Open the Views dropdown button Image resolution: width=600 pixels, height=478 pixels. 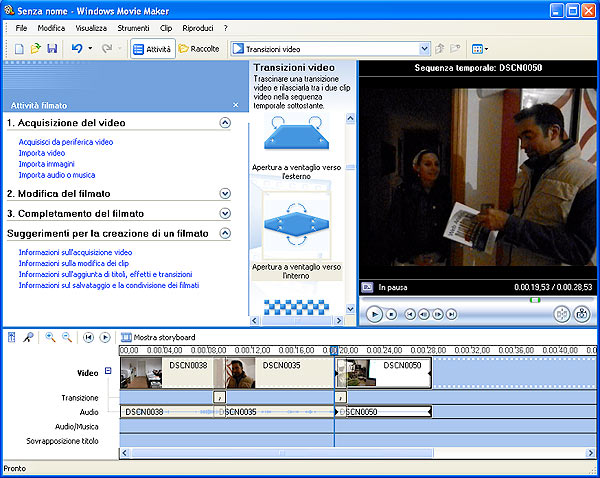click(480, 49)
